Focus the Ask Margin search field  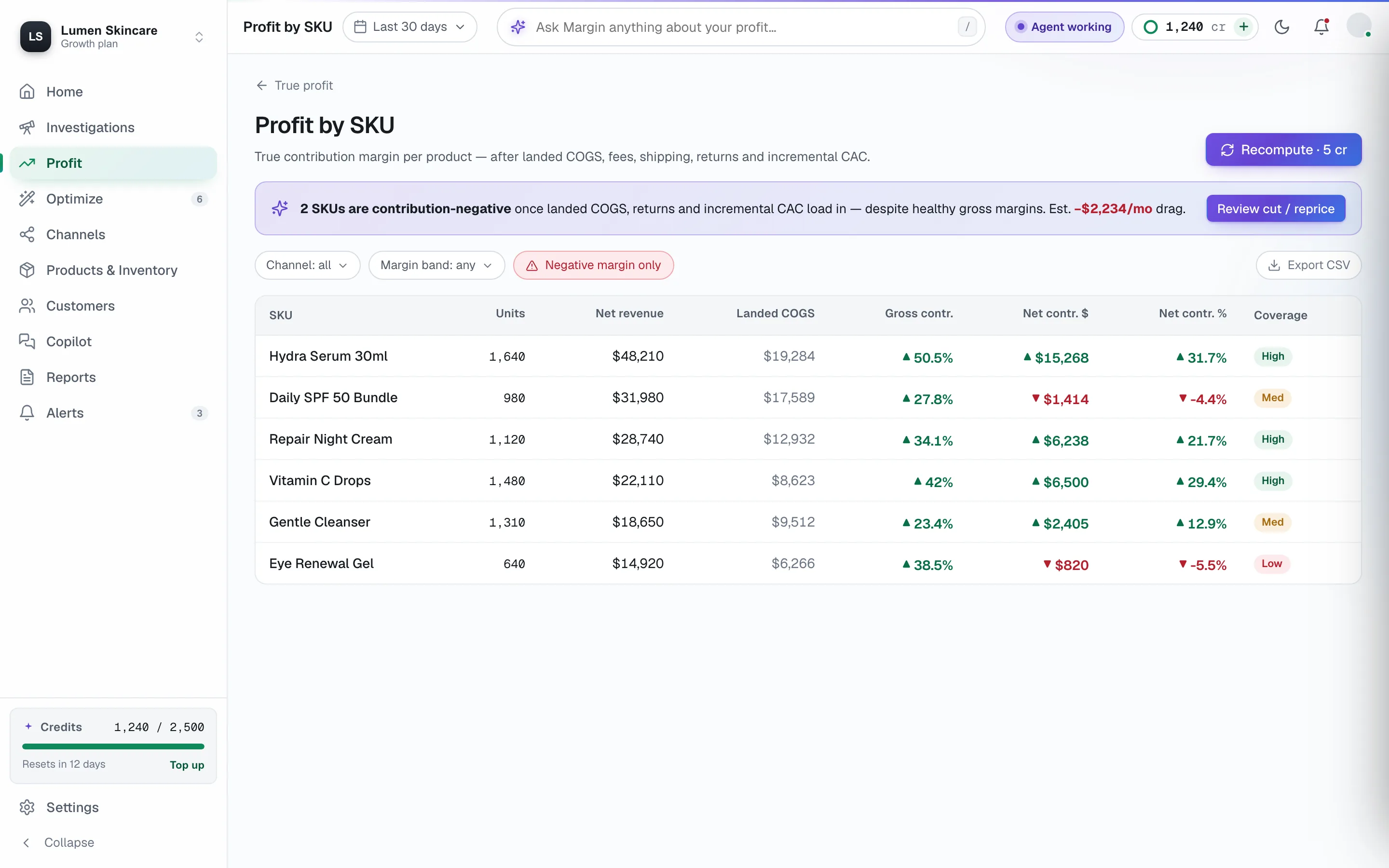coord(741,27)
